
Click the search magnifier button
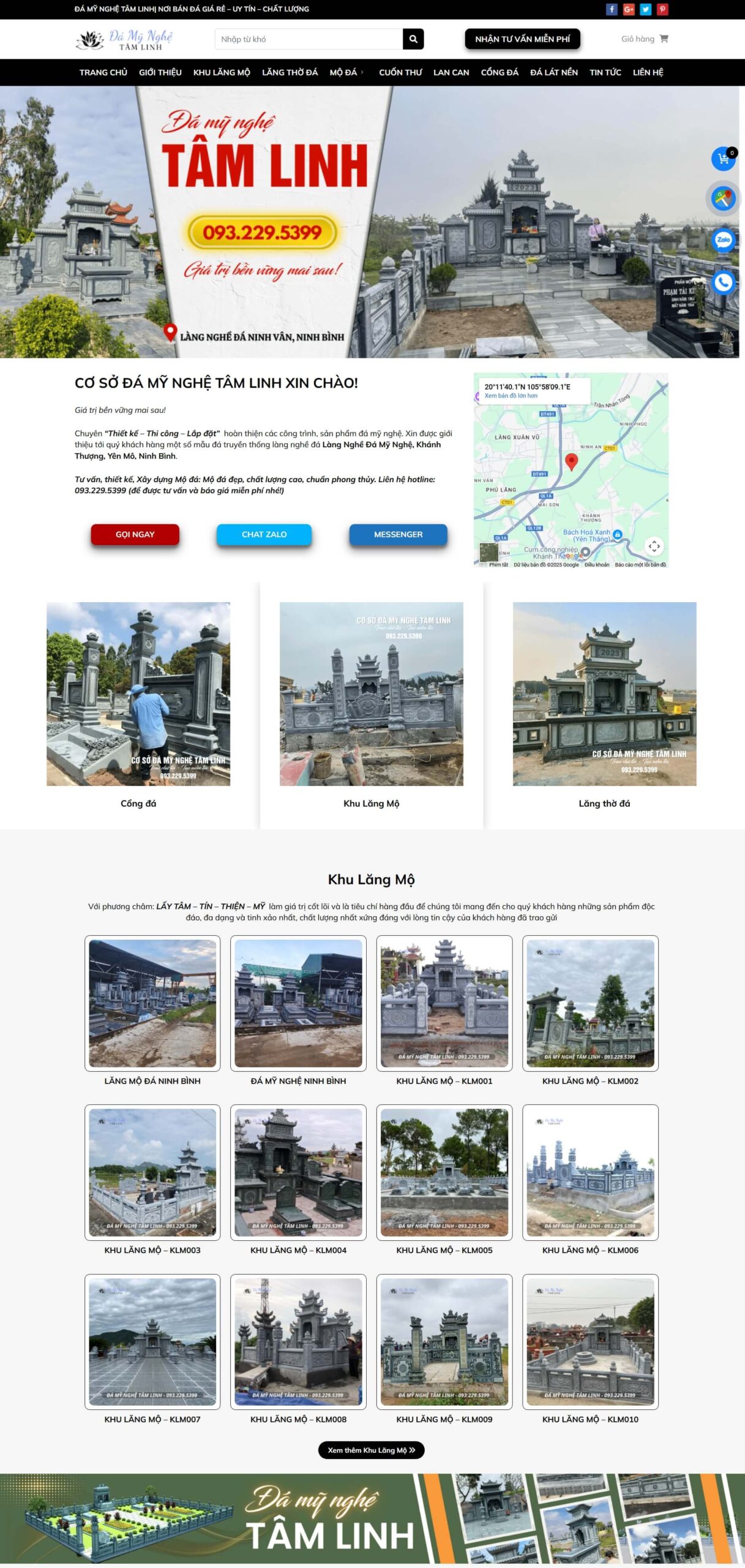pos(413,39)
